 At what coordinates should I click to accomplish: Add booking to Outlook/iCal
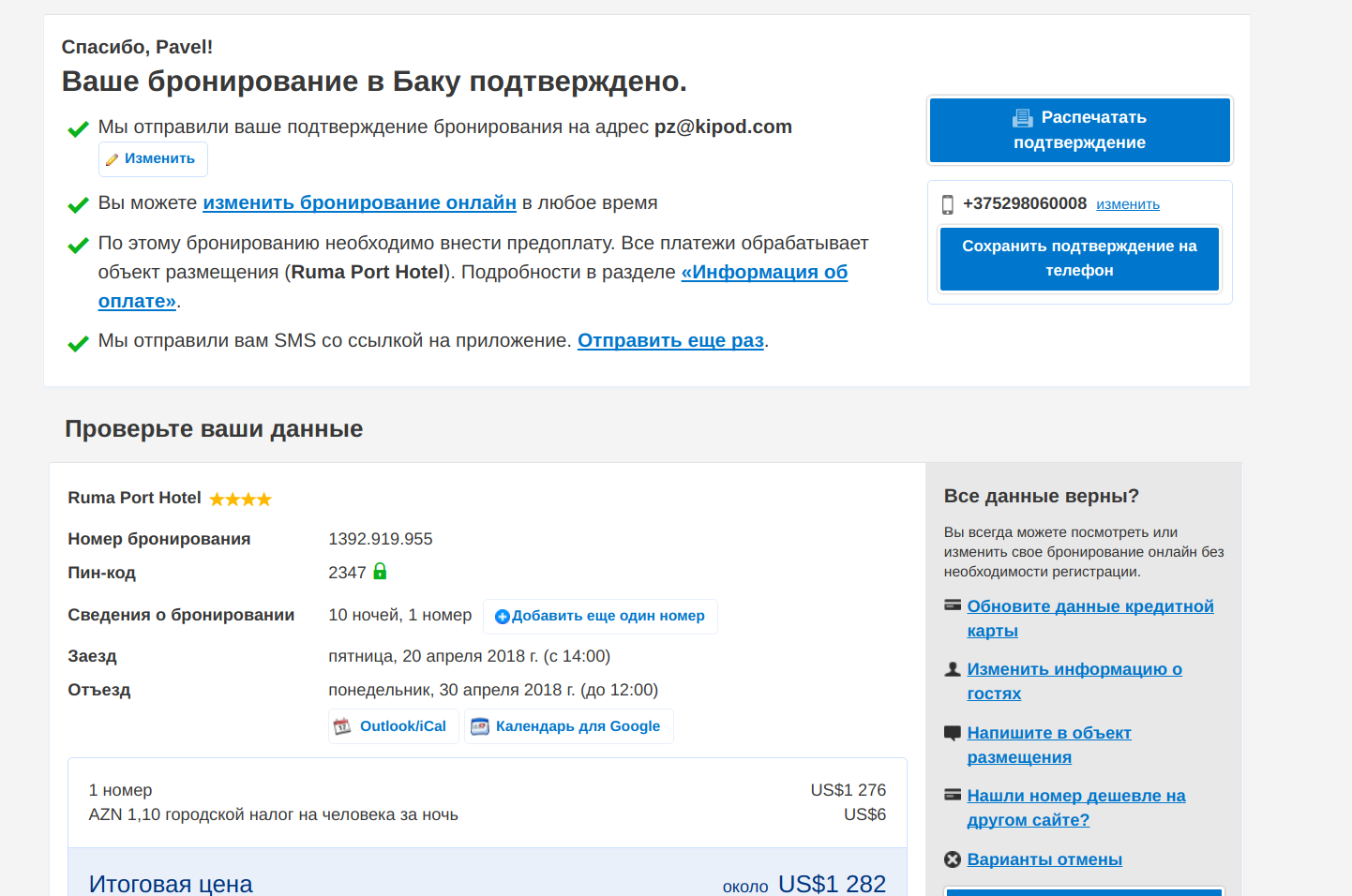pyautogui.click(x=394, y=726)
